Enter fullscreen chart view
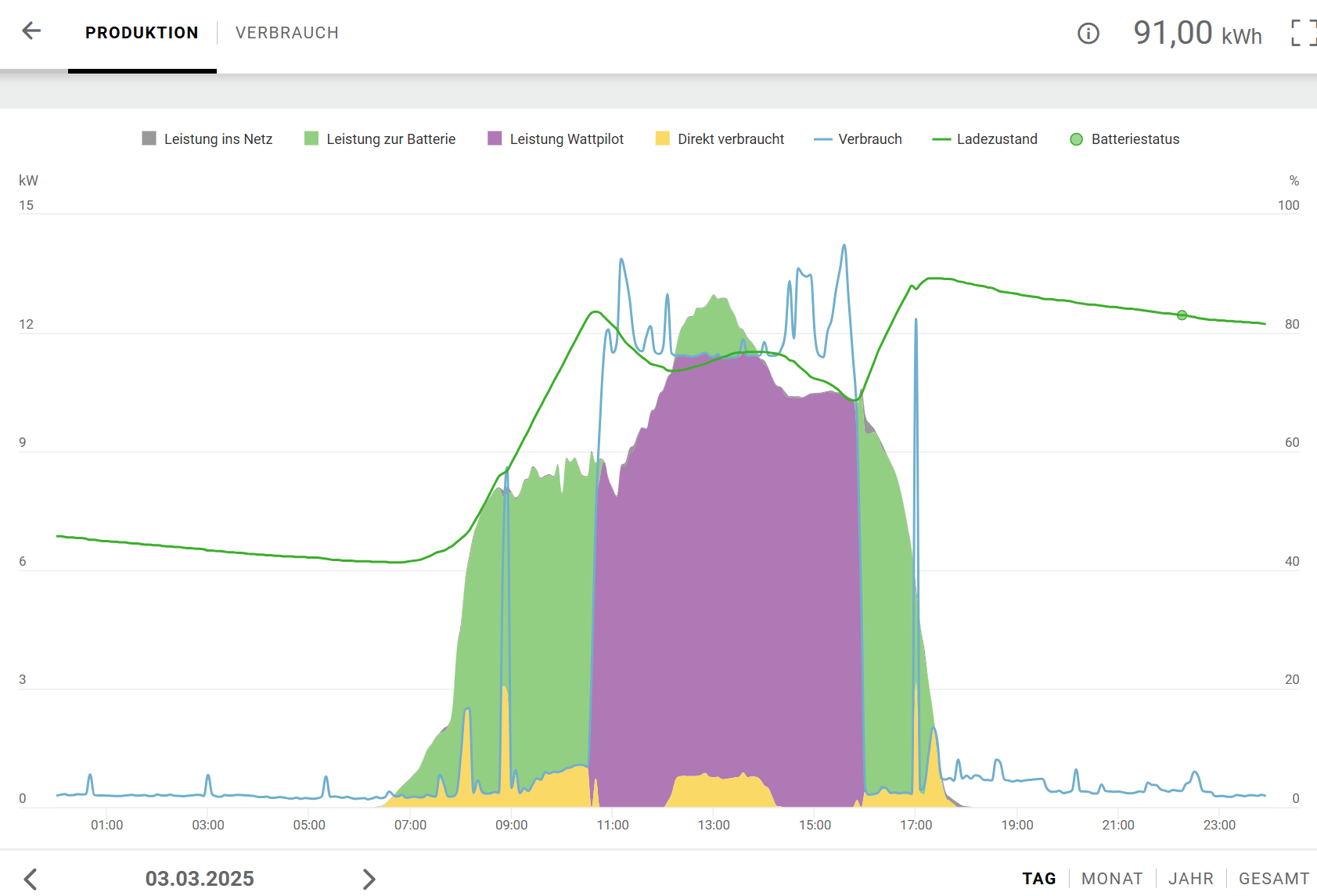 tap(1302, 33)
